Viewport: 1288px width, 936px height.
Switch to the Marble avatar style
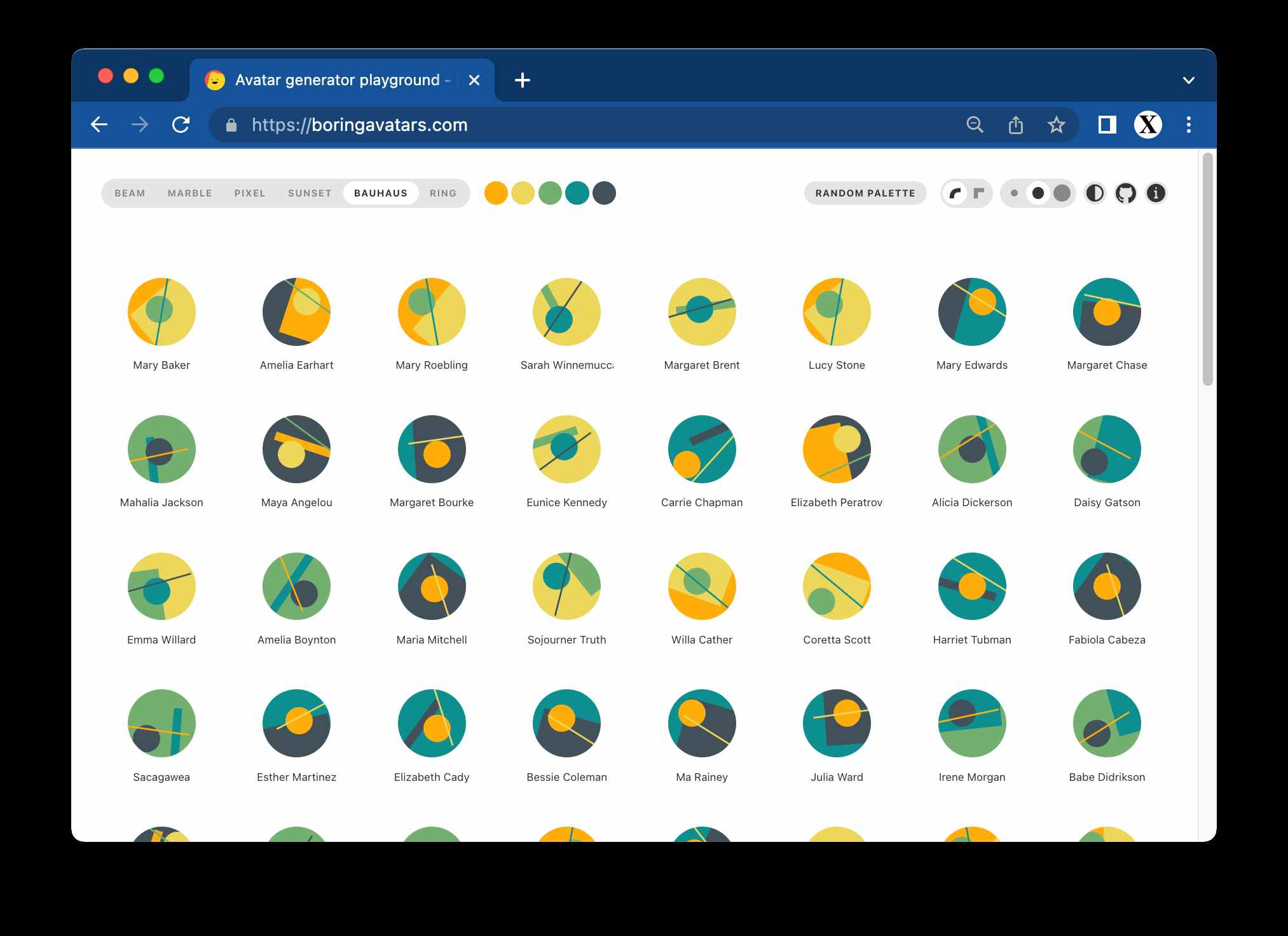point(189,193)
